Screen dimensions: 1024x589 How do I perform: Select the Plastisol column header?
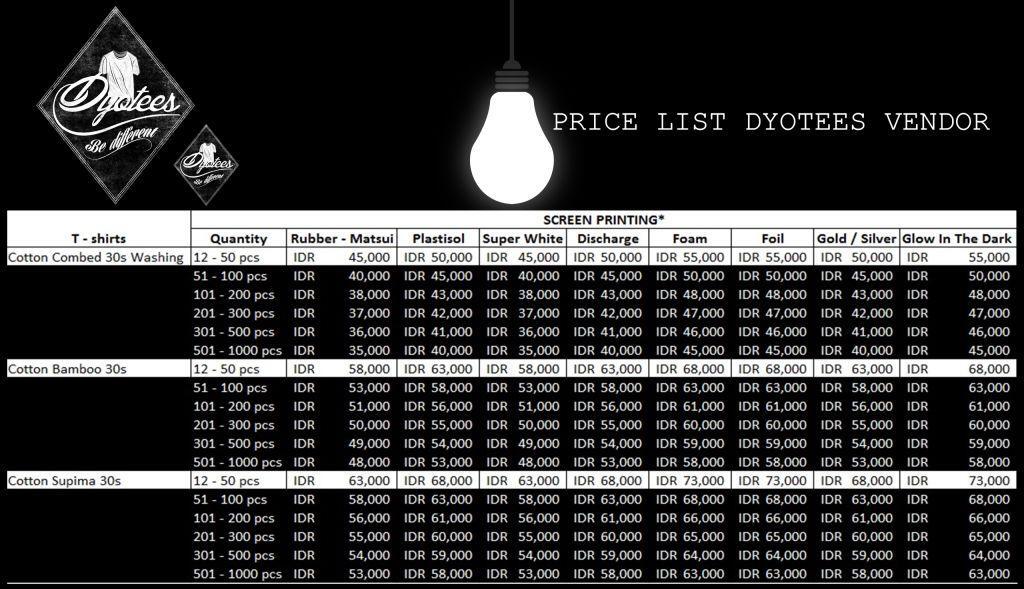coord(438,238)
